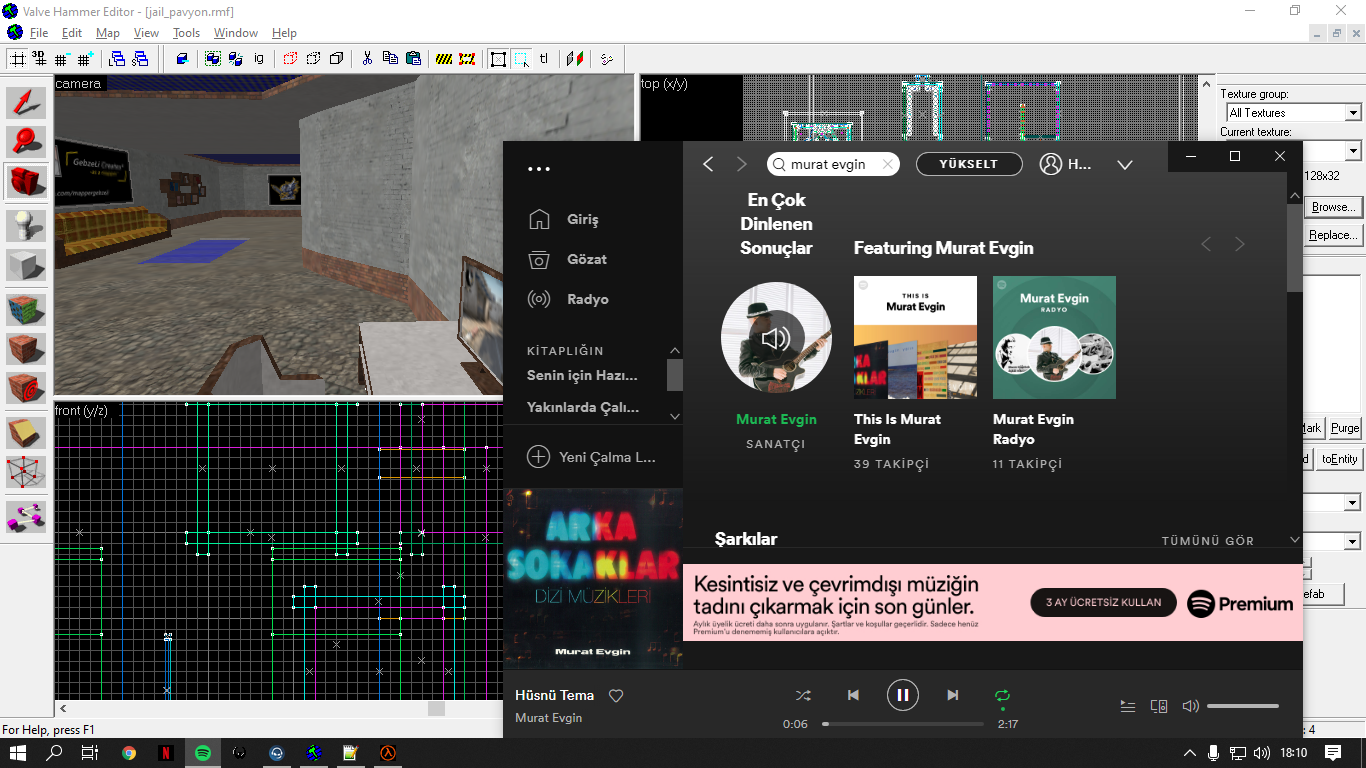Collapse the KİTAPLIĞIN section with up chevron
The image size is (1366, 768).
675,351
